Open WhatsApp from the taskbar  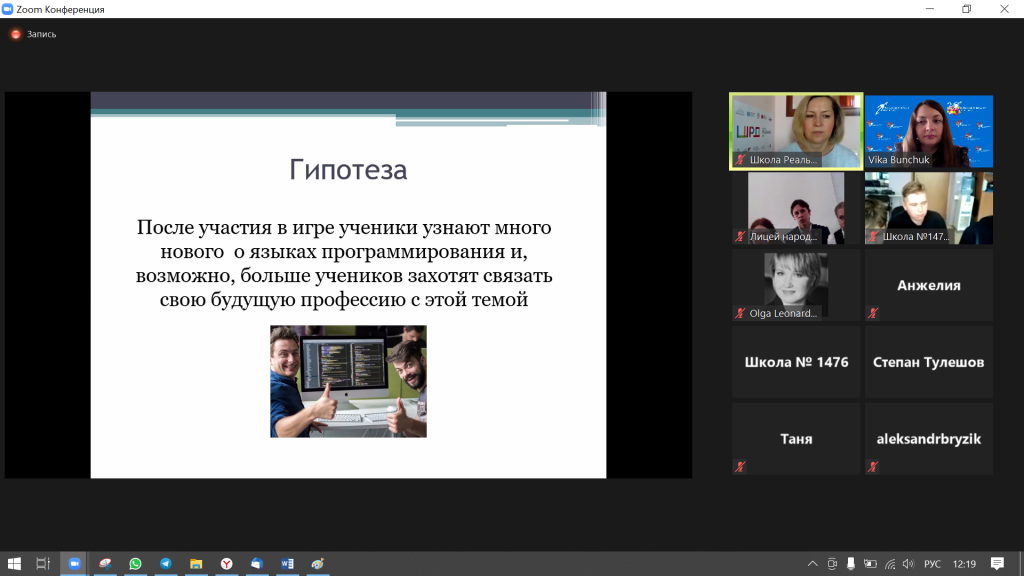135,564
